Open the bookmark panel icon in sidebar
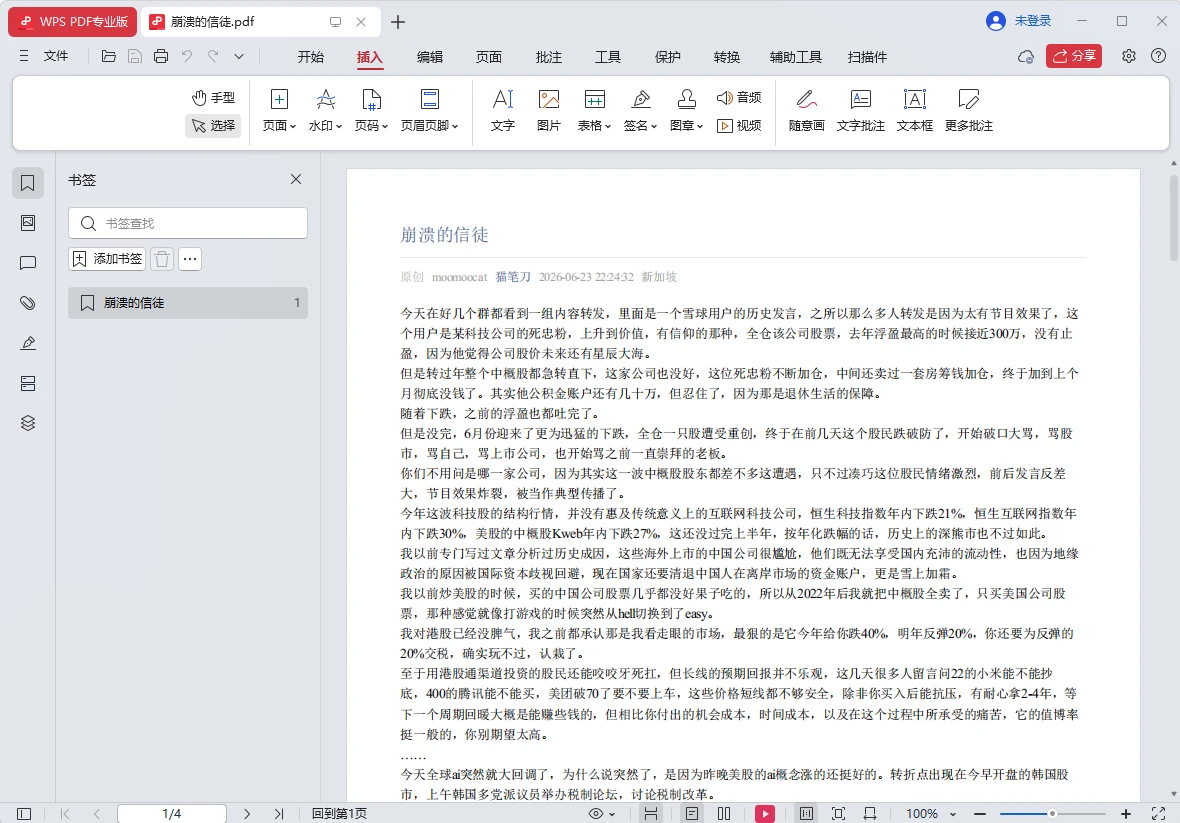Viewport: 1180px width, 823px height. point(28,183)
